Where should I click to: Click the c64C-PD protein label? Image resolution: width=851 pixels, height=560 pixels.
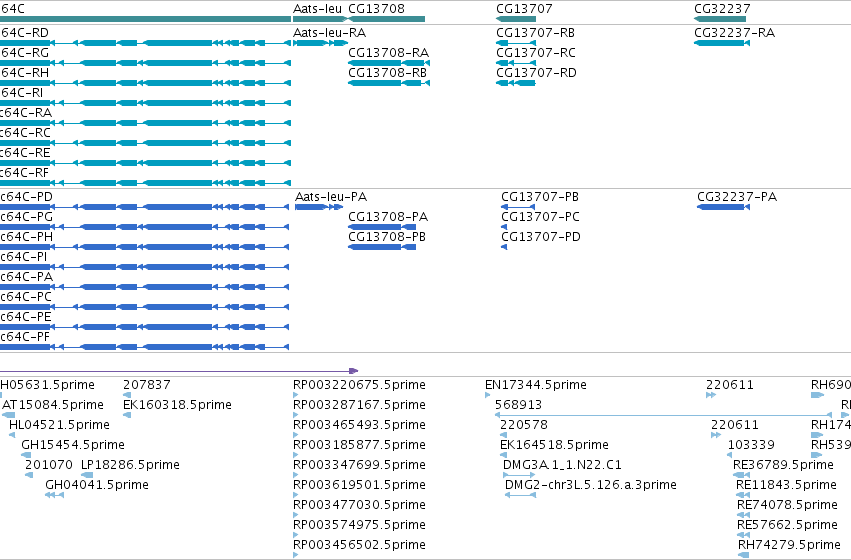27,196
